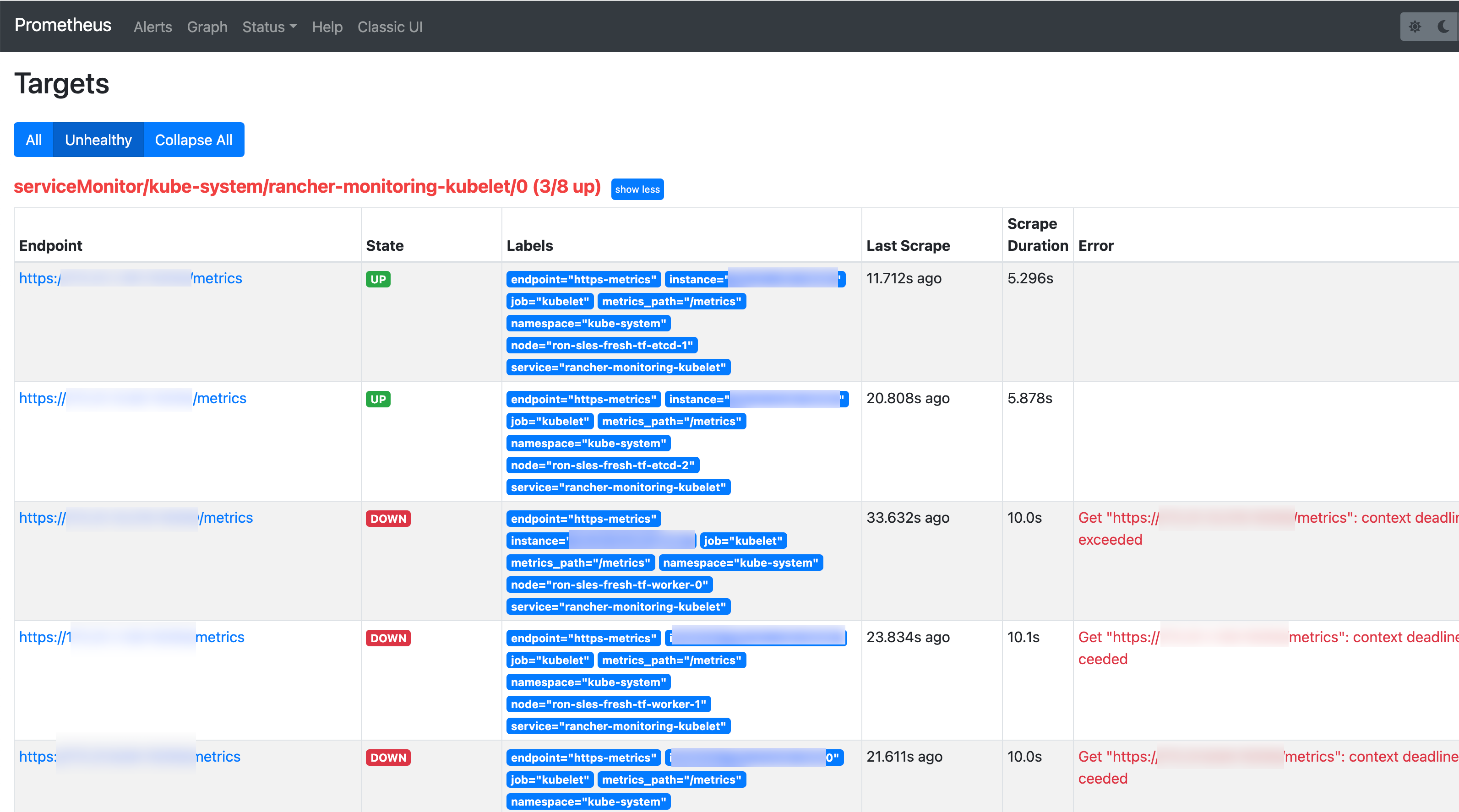Collapse the rancher-monitoring-kubelet labels with show less

coord(637,189)
